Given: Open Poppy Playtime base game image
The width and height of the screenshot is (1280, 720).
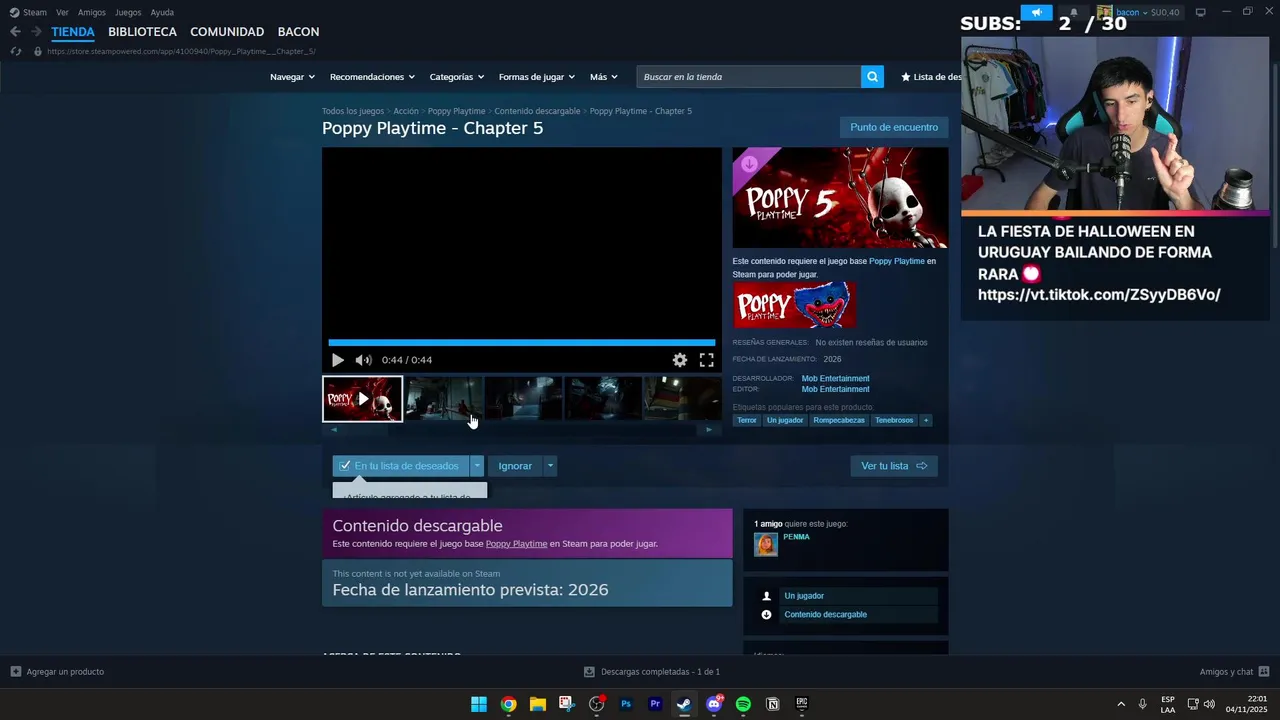Looking at the screenshot, I should click(x=794, y=305).
